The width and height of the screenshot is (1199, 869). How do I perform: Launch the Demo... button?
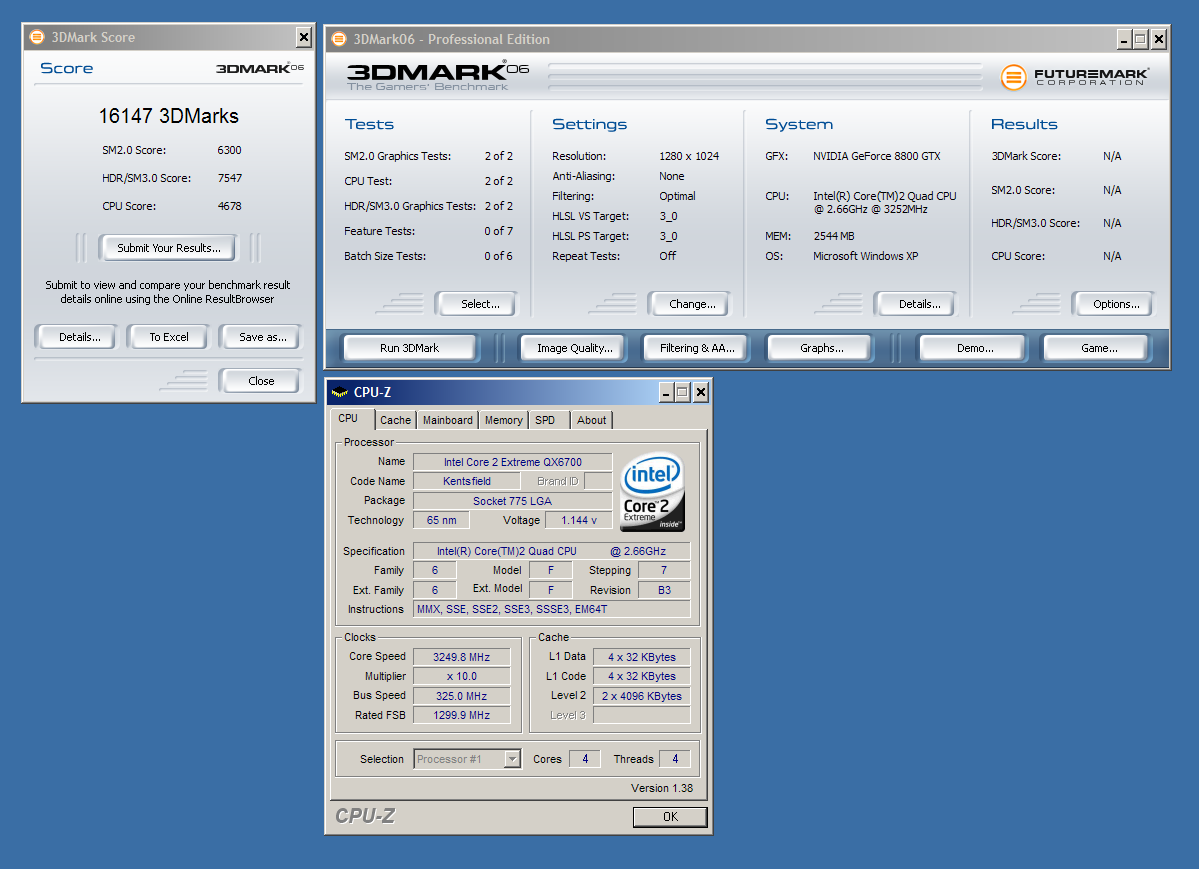coord(975,348)
